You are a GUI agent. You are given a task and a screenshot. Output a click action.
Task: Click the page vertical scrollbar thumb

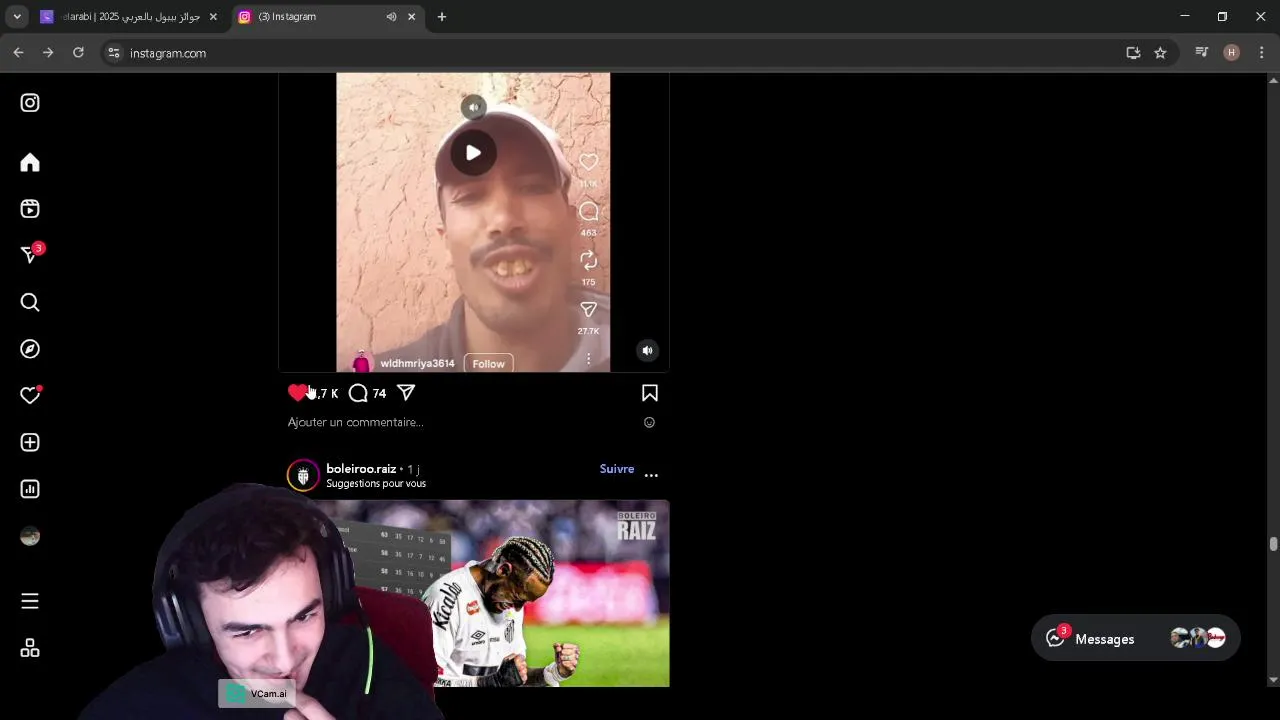click(1273, 544)
